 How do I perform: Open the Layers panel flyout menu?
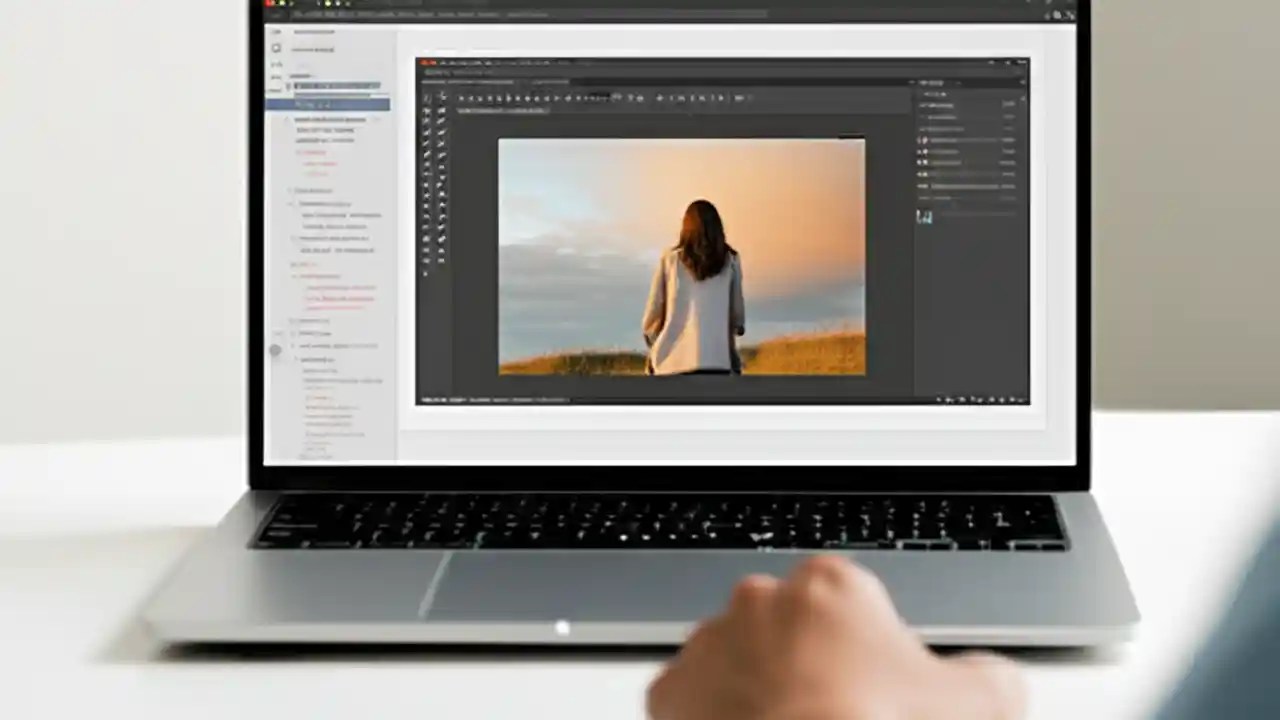click(x=1020, y=83)
